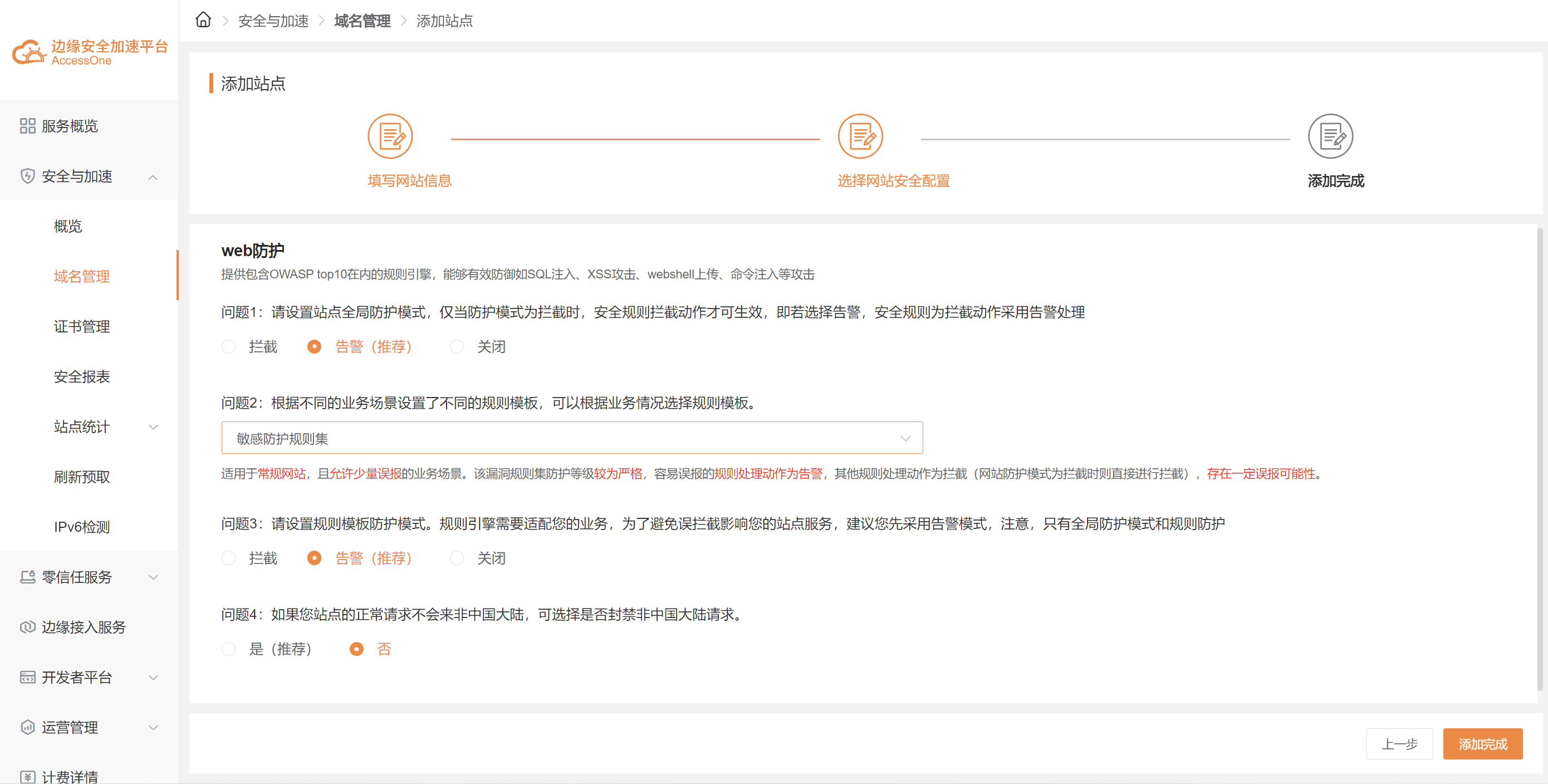Select 告警（推荐）for 问题3
This screenshot has width=1548, height=784.
[x=314, y=558]
